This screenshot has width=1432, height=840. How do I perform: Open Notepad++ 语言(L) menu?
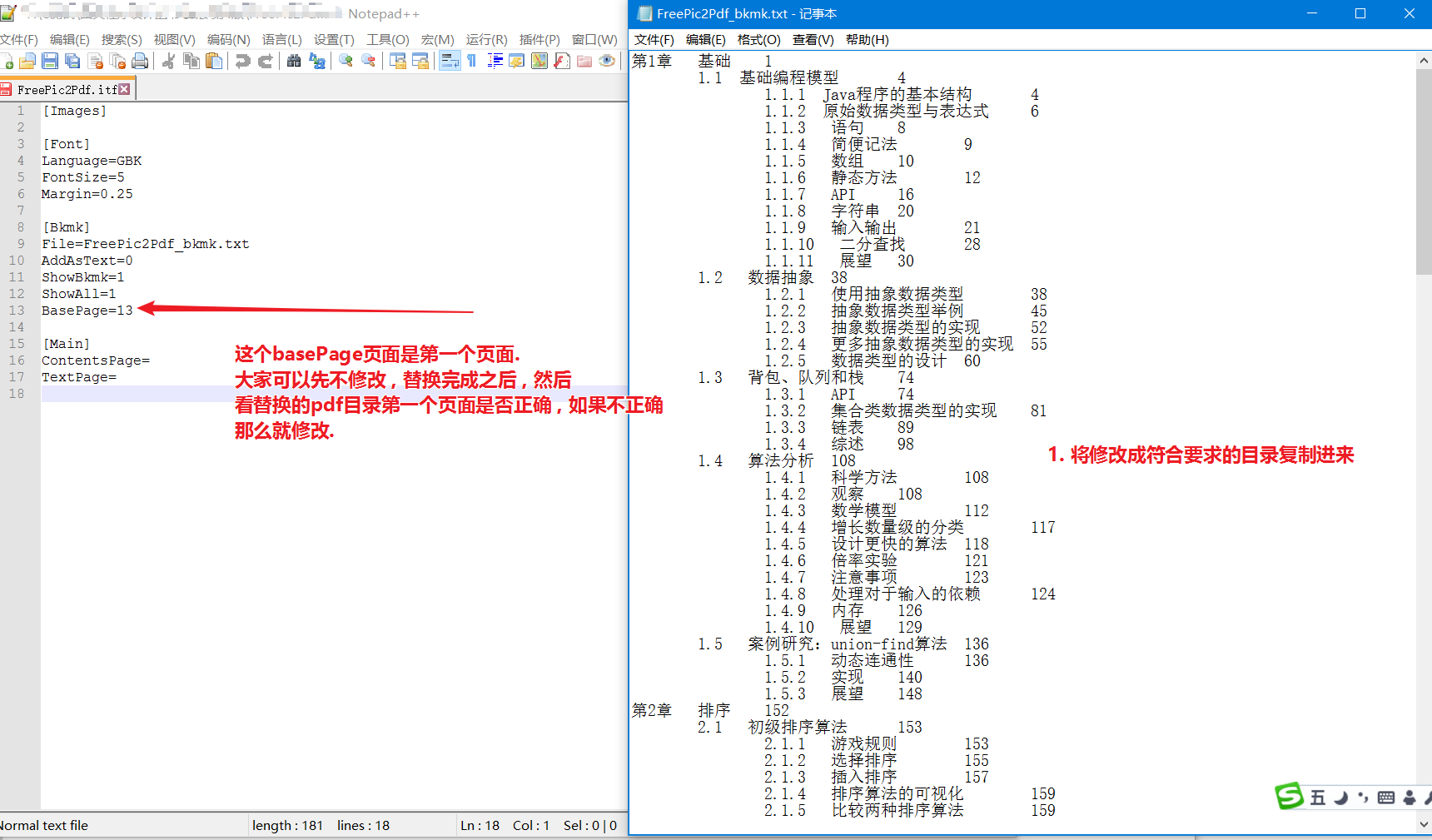pos(281,39)
